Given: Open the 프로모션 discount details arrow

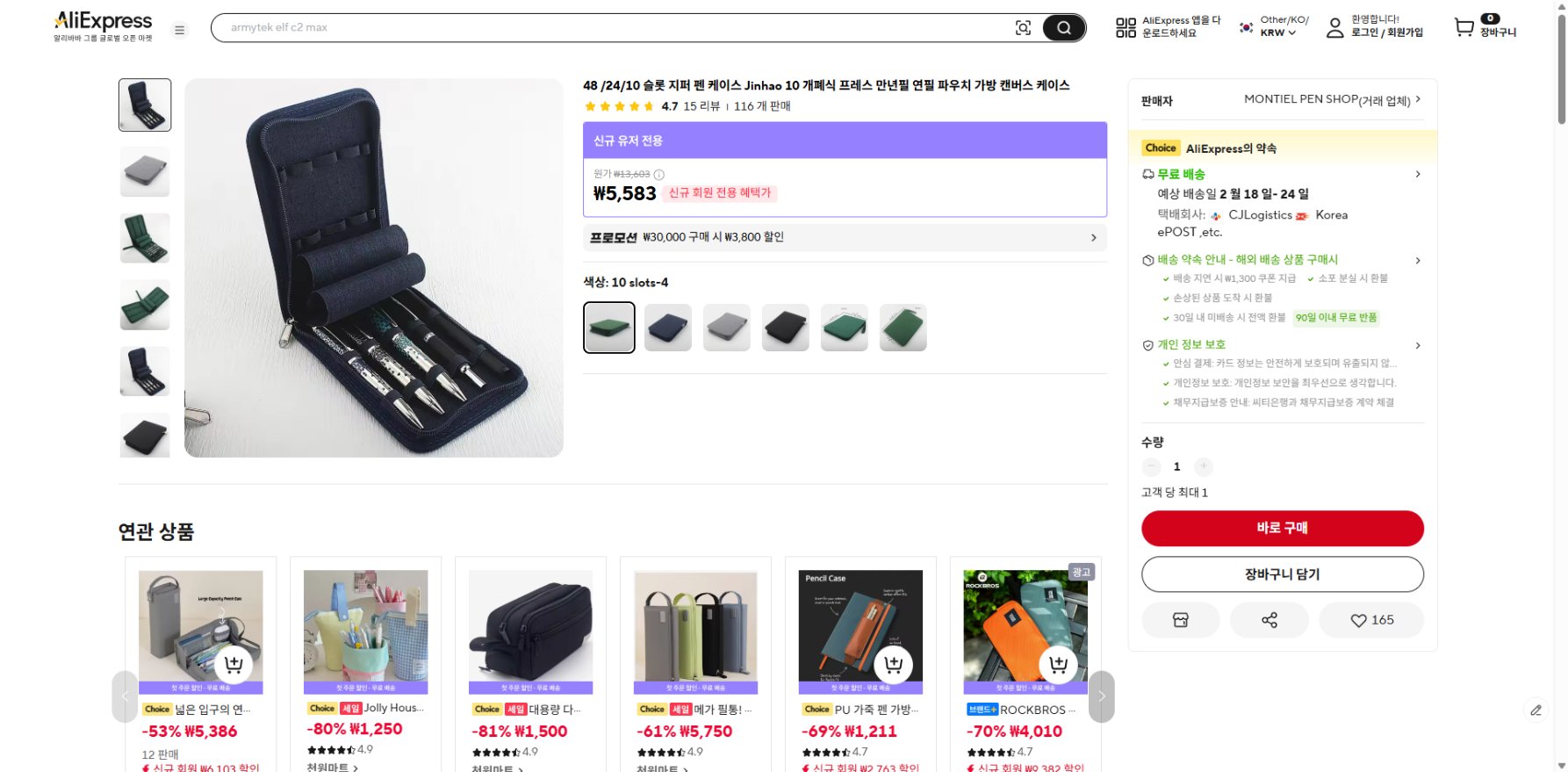Looking at the screenshot, I should coord(1093,237).
